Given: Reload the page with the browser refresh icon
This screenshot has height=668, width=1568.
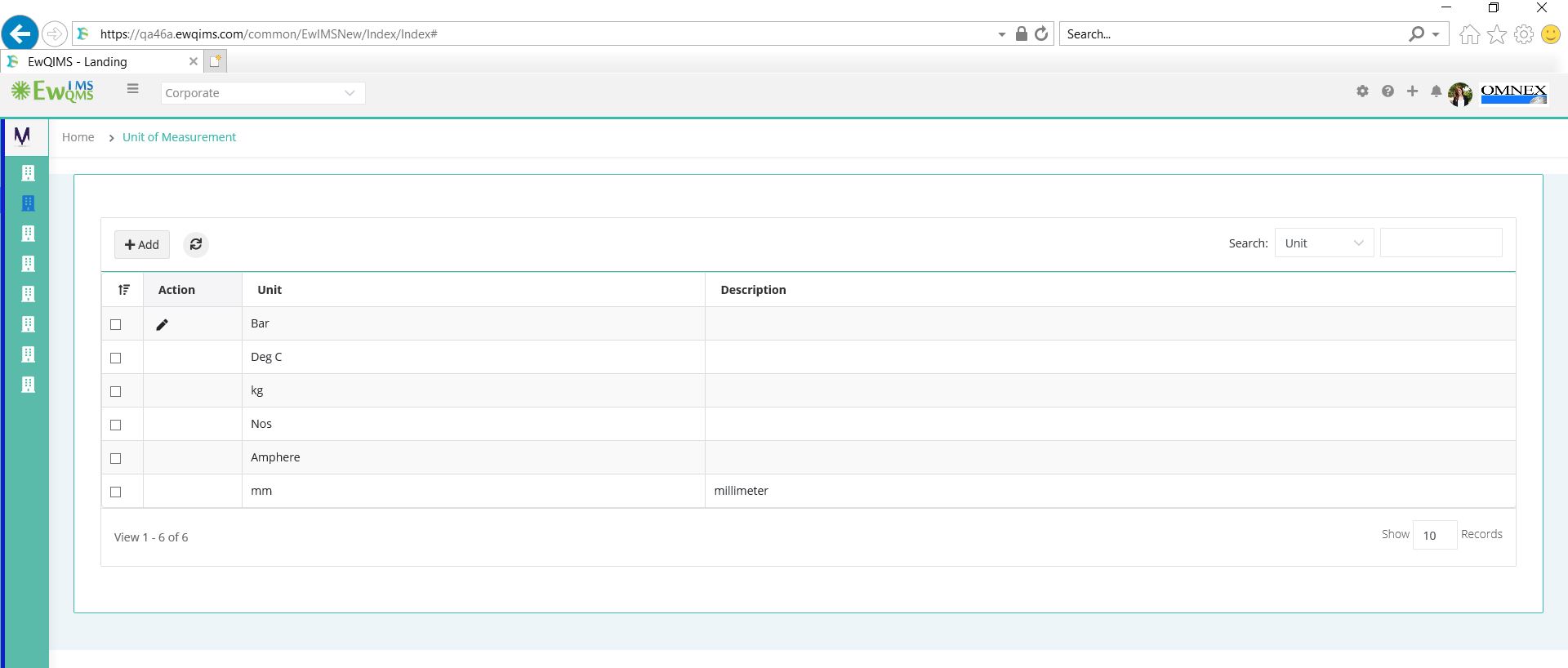Looking at the screenshot, I should point(1041,33).
